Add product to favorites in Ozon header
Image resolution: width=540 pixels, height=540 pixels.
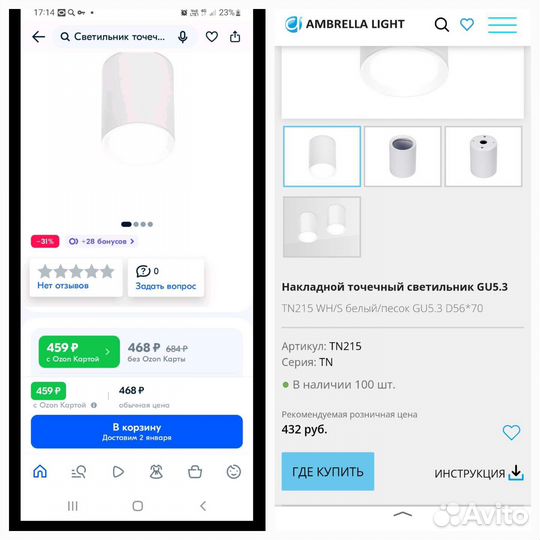(x=212, y=37)
